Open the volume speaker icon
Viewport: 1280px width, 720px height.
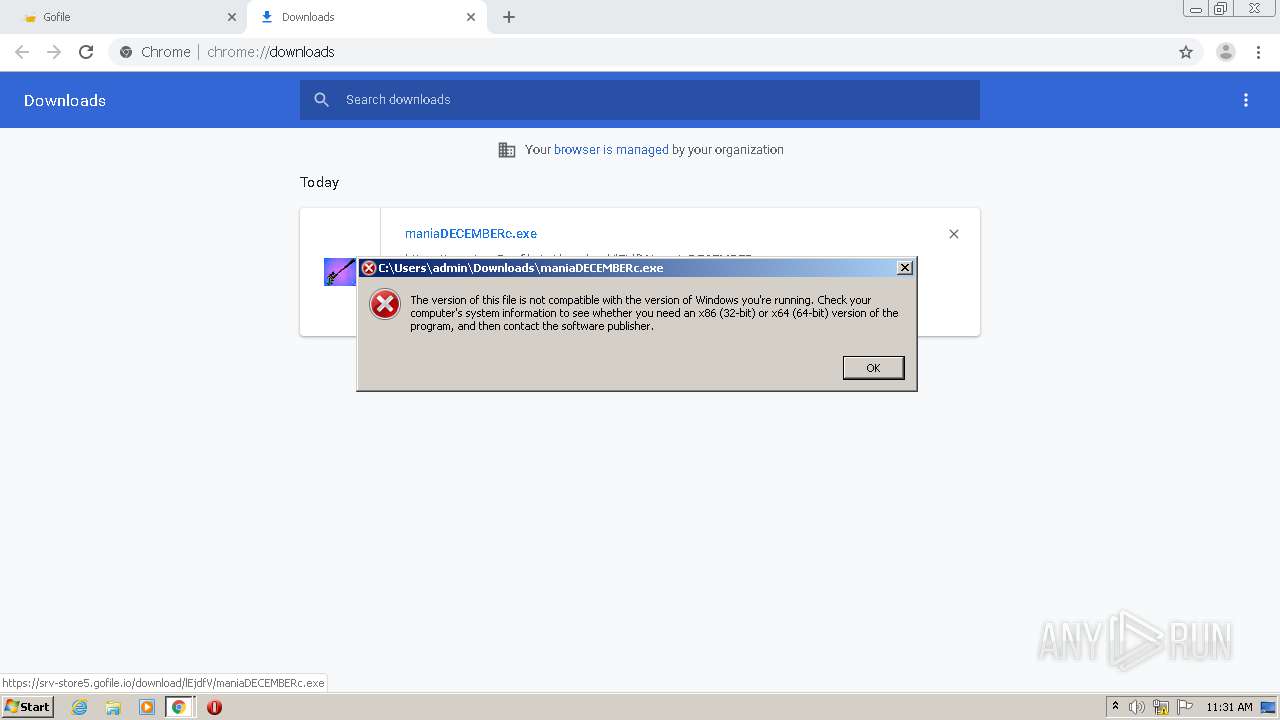(1137, 707)
